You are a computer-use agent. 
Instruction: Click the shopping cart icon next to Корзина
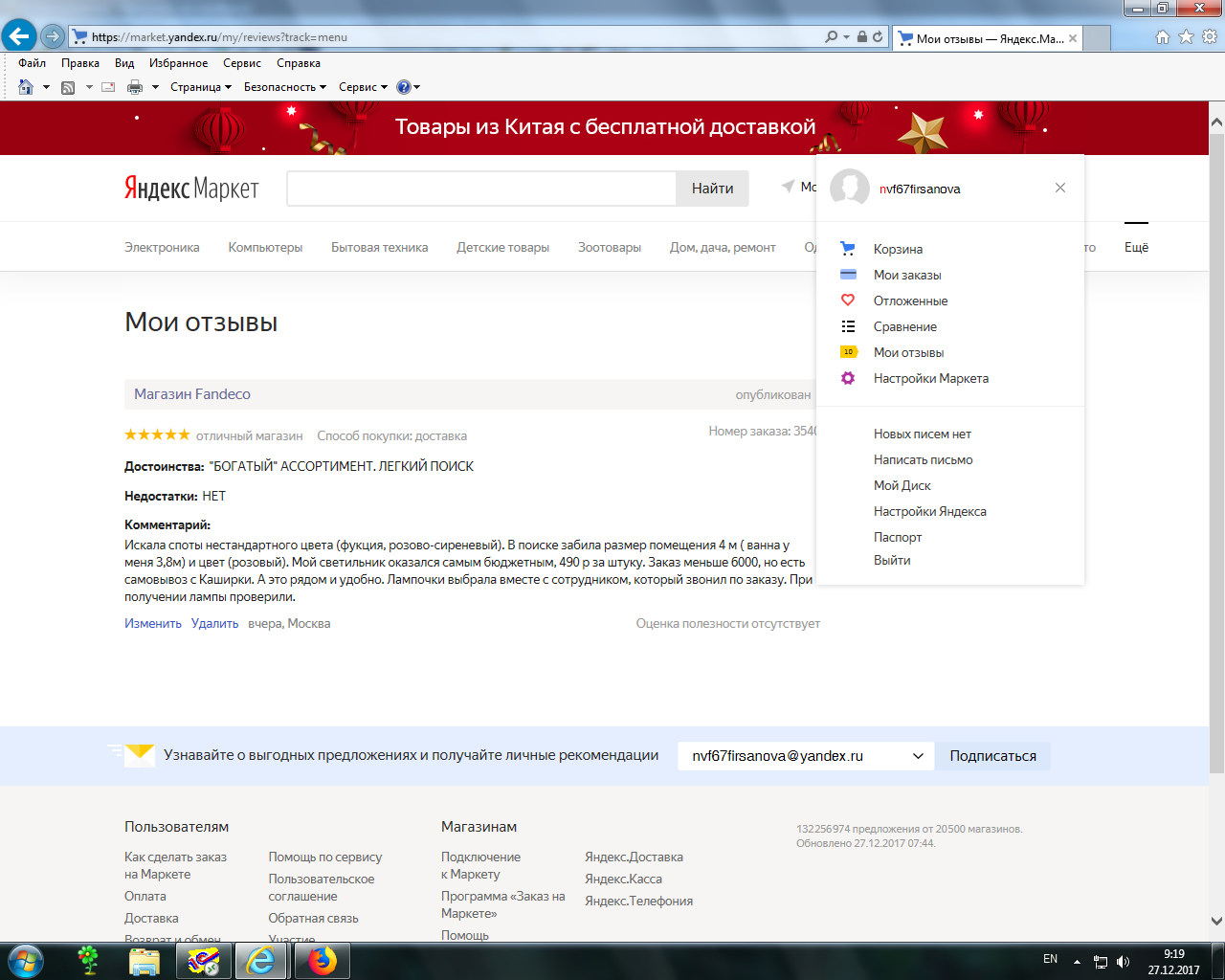(x=847, y=249)
